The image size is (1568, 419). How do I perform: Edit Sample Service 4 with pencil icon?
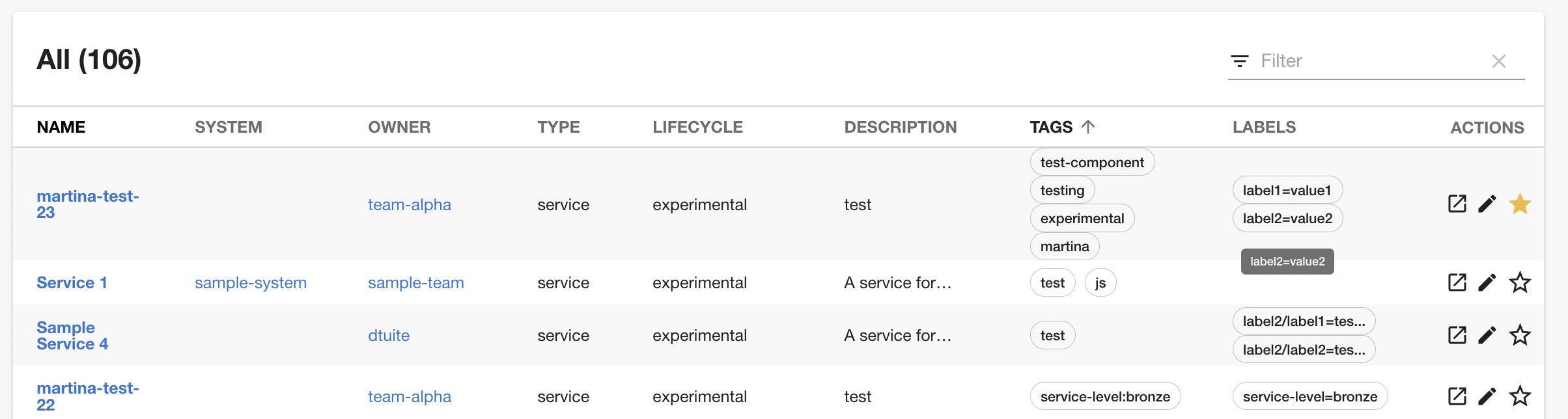[1487, 335]
